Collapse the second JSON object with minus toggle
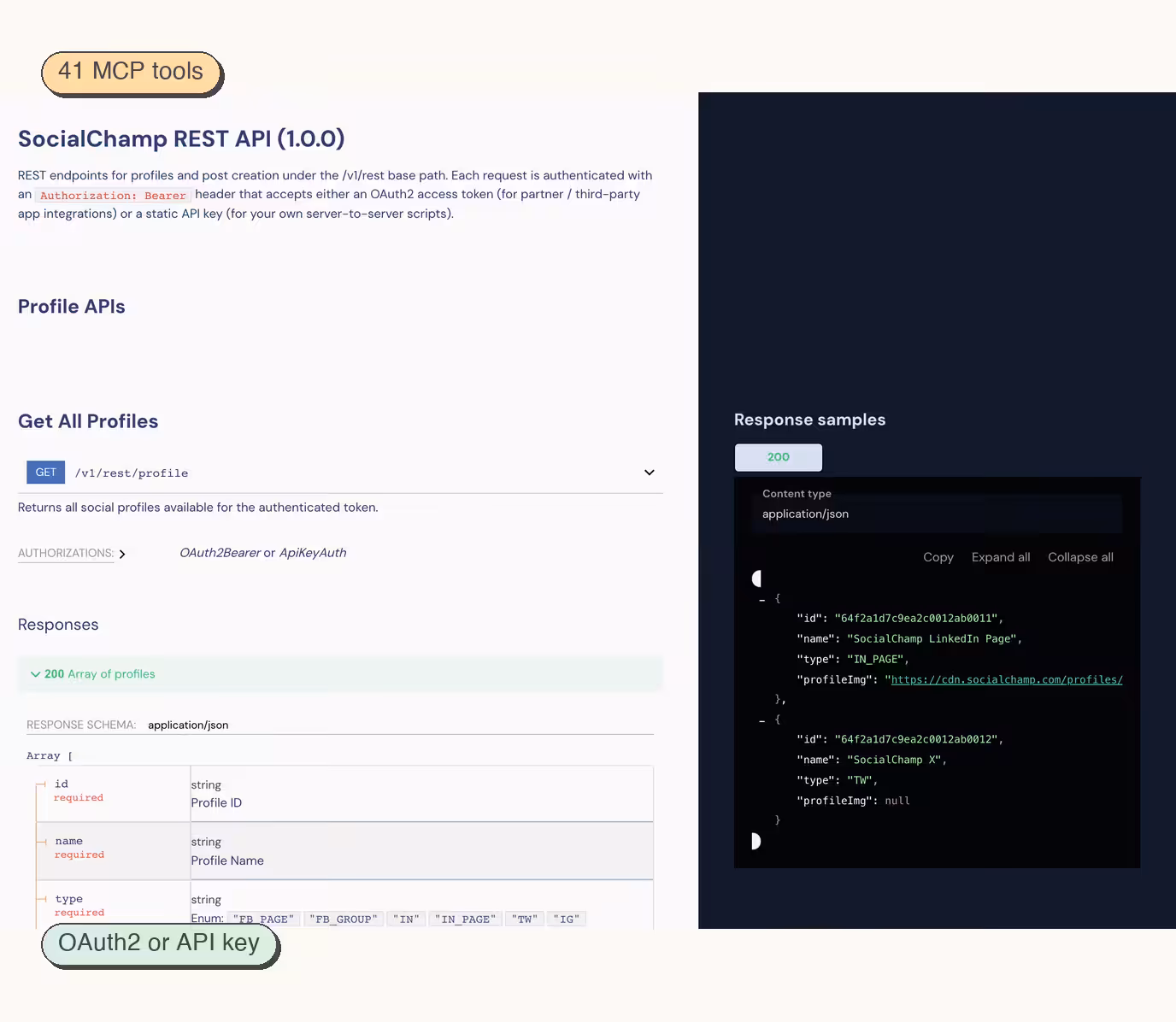This screenshot has width=1176, height=1022. pyautogui.click(x=762, y=721)
